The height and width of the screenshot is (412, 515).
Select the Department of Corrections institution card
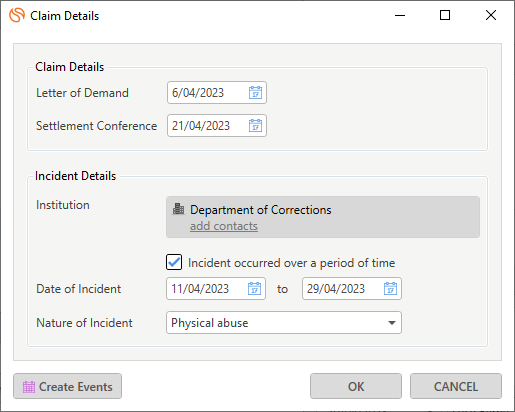(x=323, y=217)
